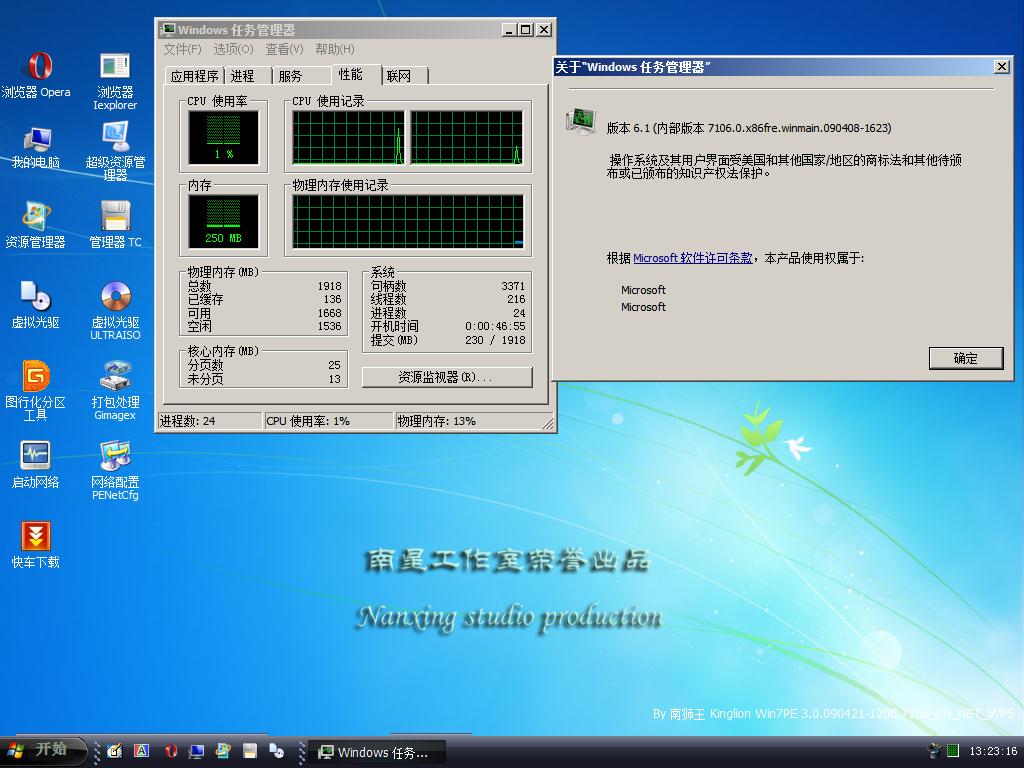Select the 管理器 TC floppy icon

(x=115, y=225)
